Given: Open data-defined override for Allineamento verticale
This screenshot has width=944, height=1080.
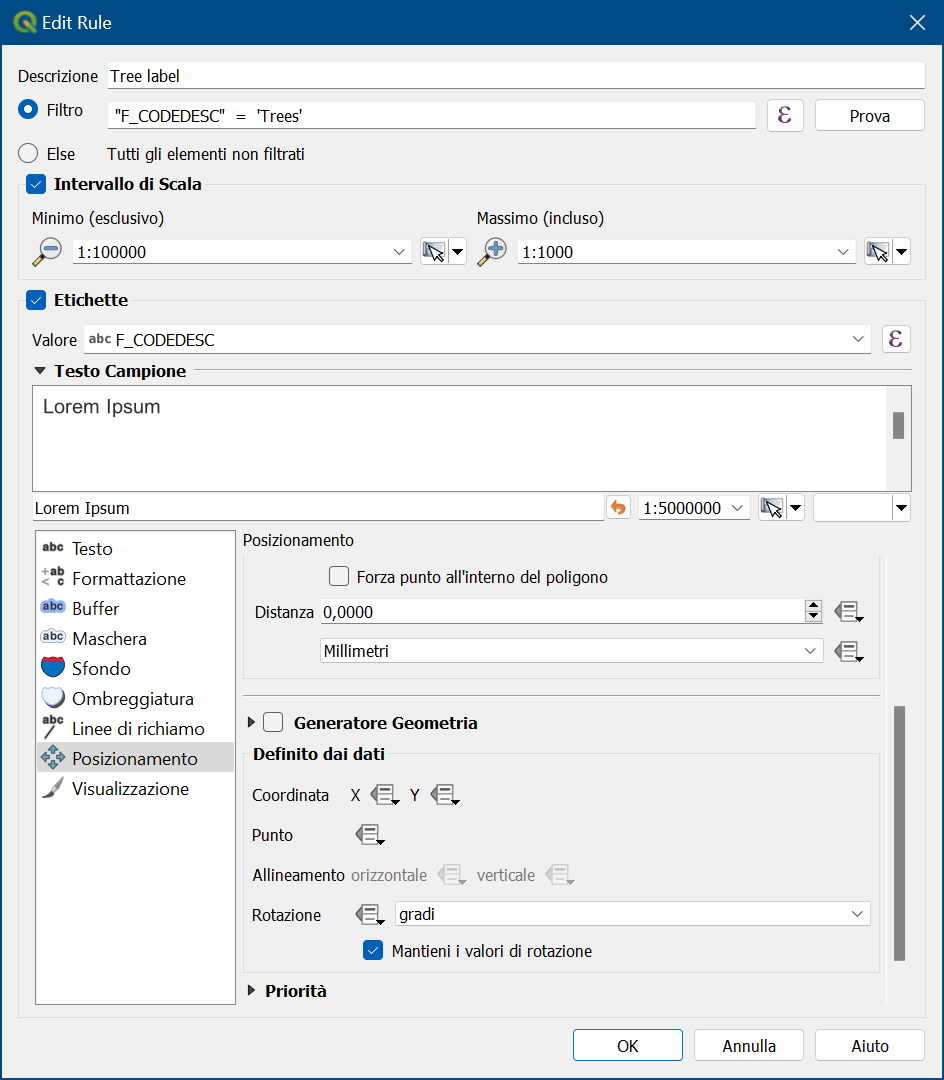Looking at the screenshot, I should pyautogui.click(x=560, y=875).
